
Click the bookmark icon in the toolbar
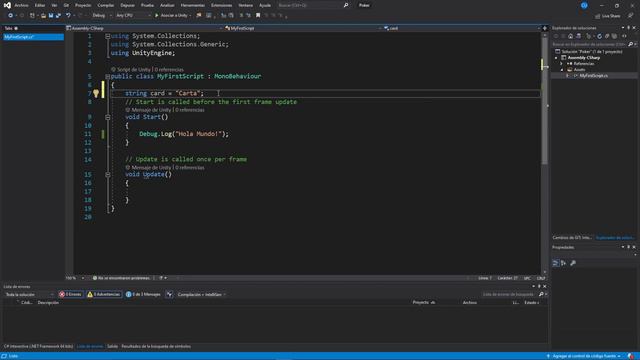pyautogui.click(x=258, y=16)
